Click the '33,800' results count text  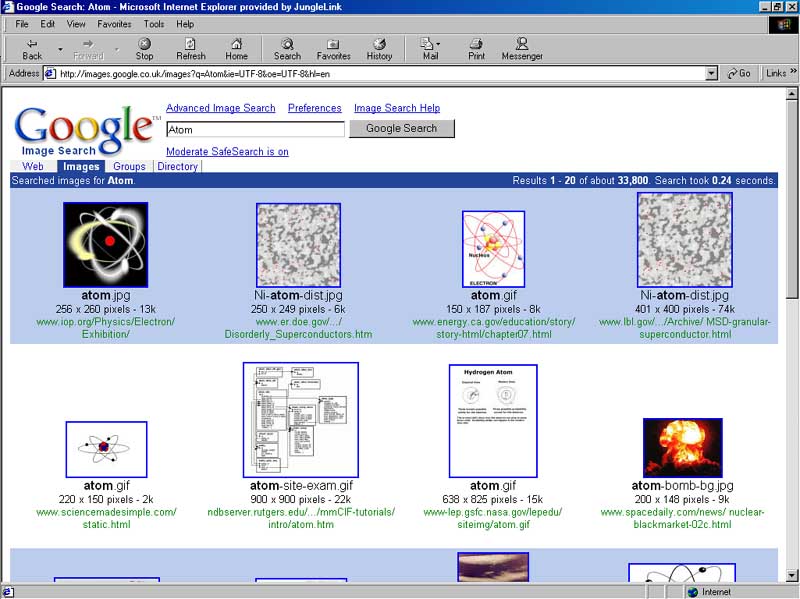[x=633, y=180]
